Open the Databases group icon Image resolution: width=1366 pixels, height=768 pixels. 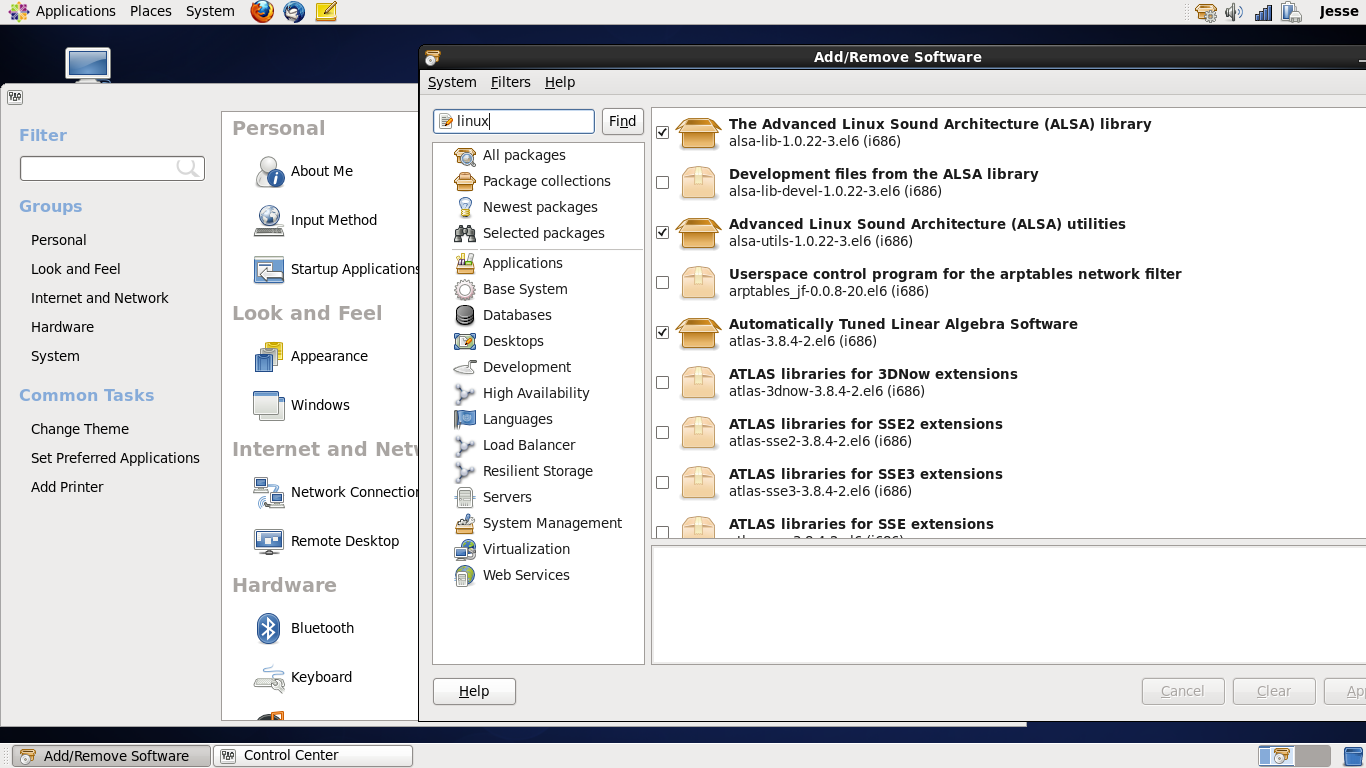point(465,315)
